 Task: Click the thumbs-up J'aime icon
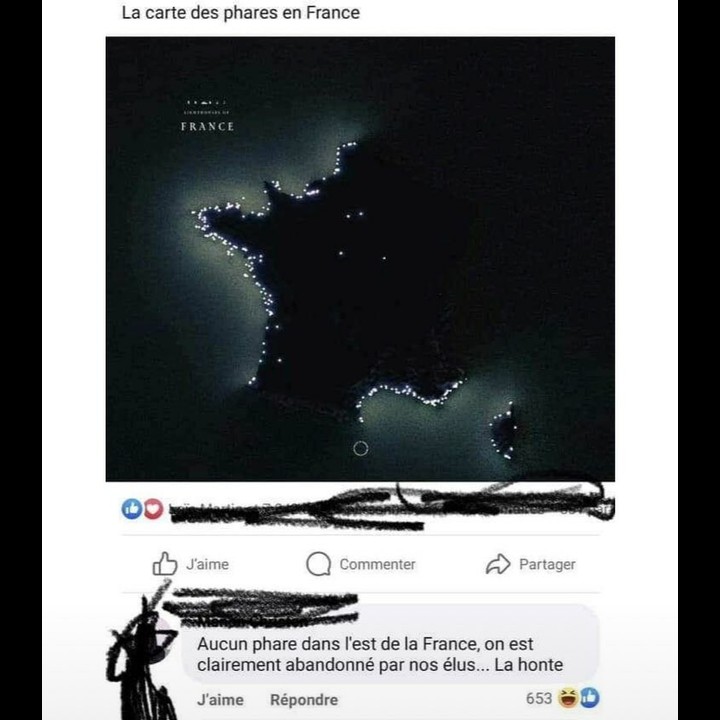(164, 564)
